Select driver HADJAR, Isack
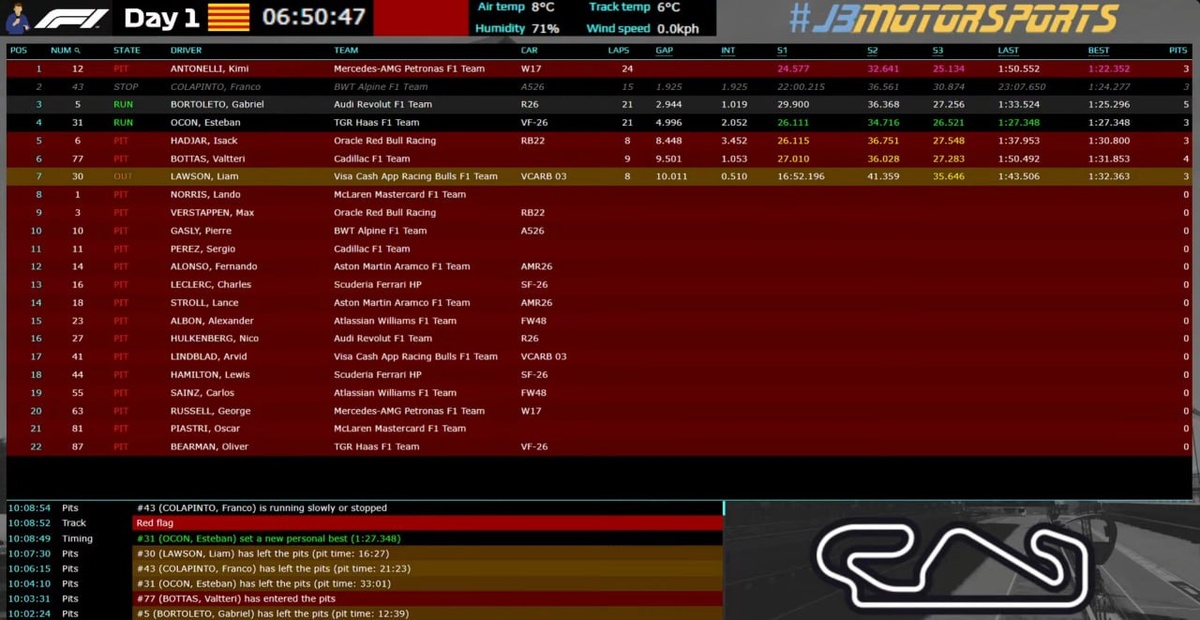The width and height of the screenshot is (1200, 620). 203,141
